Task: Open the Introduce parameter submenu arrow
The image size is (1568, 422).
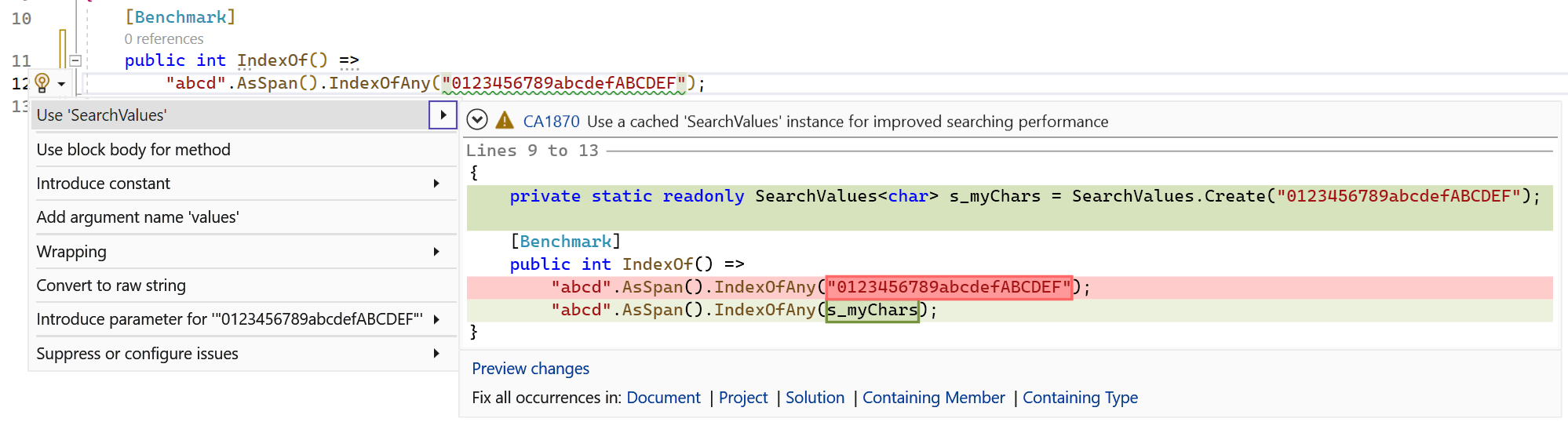Action: pos(436,319)
